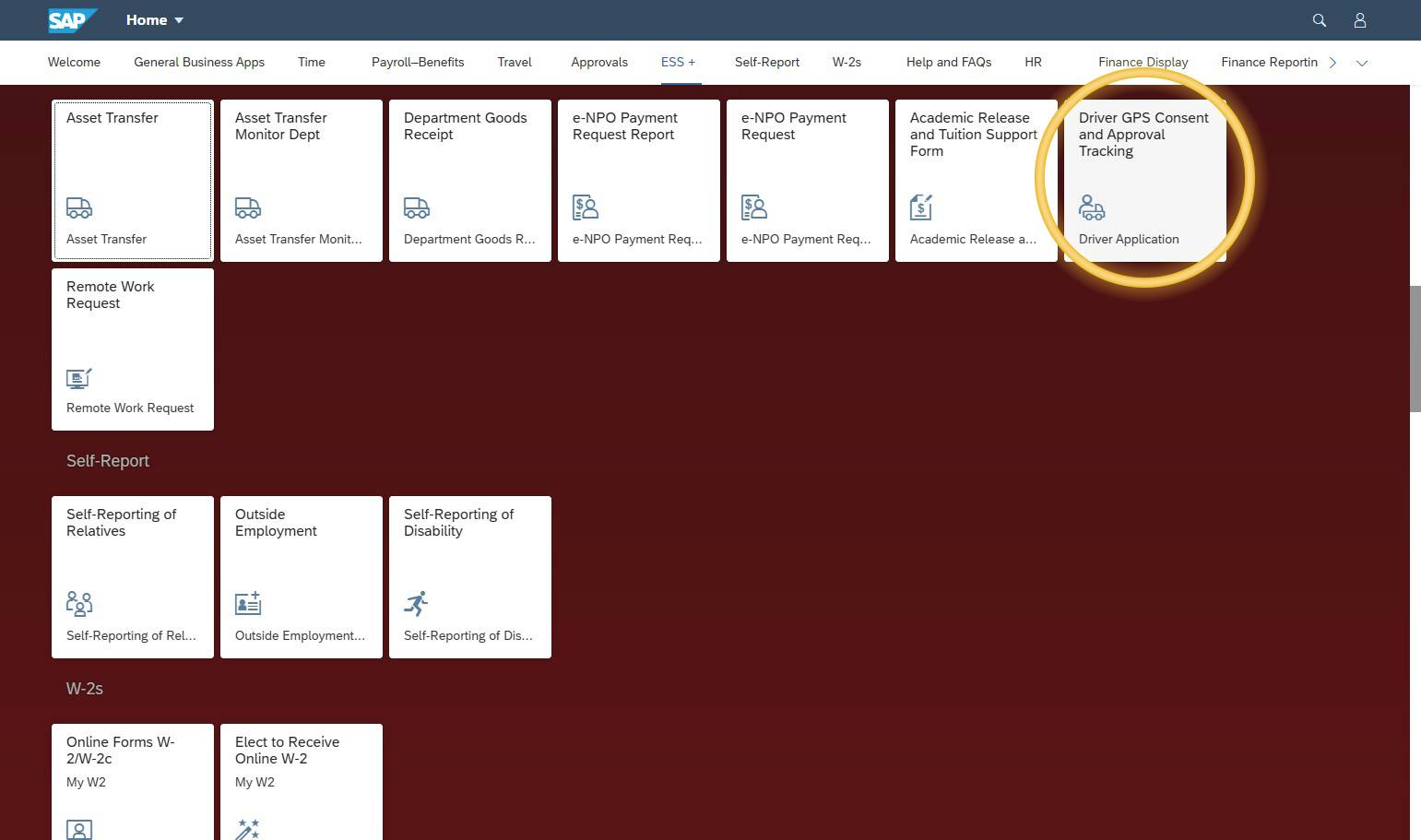Select the Asset Transfer truck icon
This screenshot has height=840, width=1421.
[x=78, y=207]
